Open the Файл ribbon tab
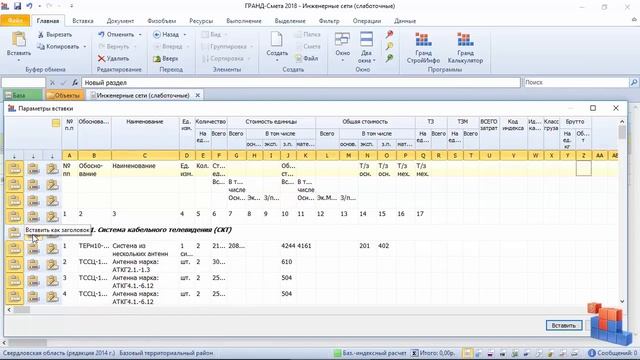This screenshot has width=640, height=360. [x=15, y=20]
